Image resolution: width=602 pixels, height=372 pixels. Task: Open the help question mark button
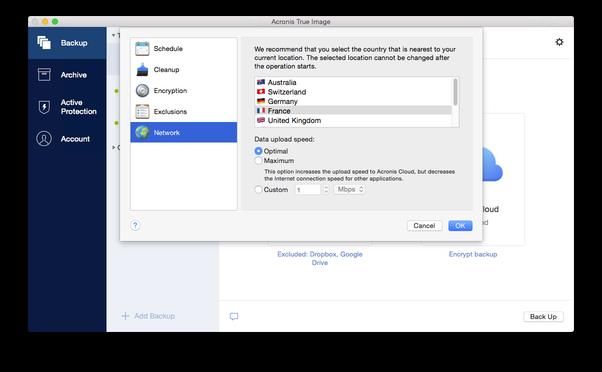pos(135,225)
